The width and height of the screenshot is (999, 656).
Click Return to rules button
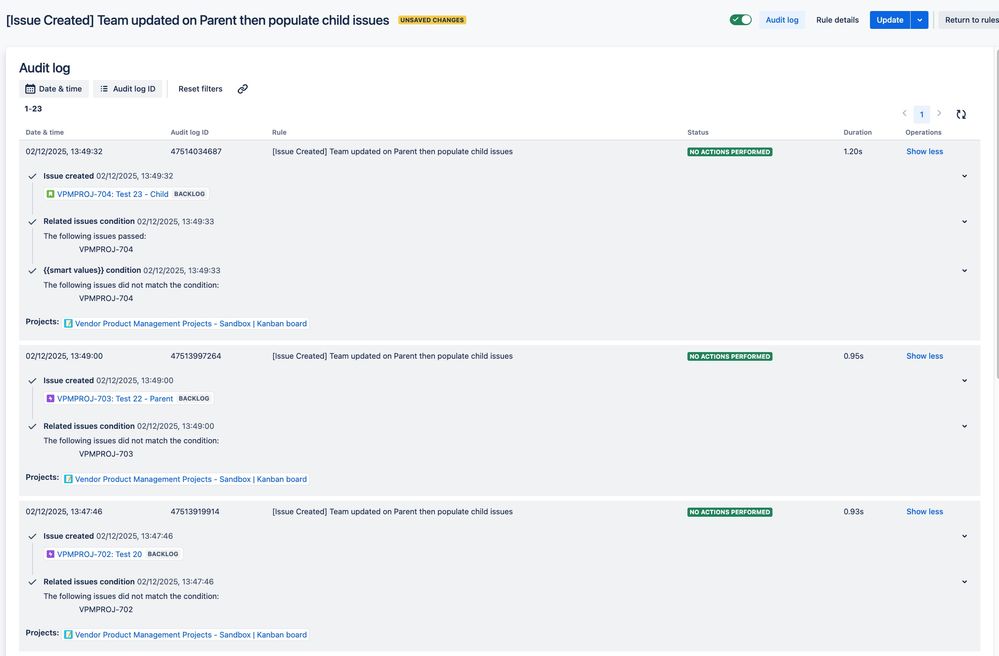[968, 20]
